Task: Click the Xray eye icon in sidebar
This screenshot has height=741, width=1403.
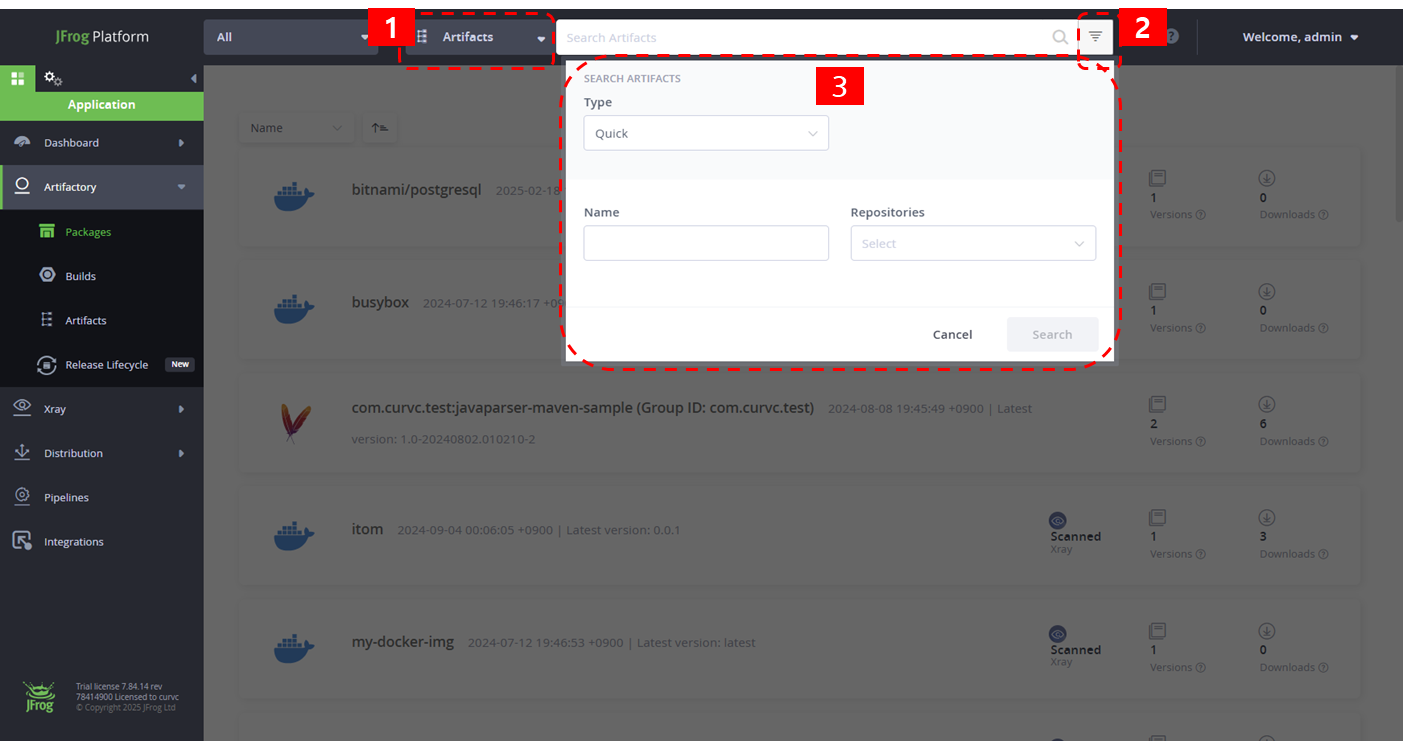Action: (x=22, y=408)
